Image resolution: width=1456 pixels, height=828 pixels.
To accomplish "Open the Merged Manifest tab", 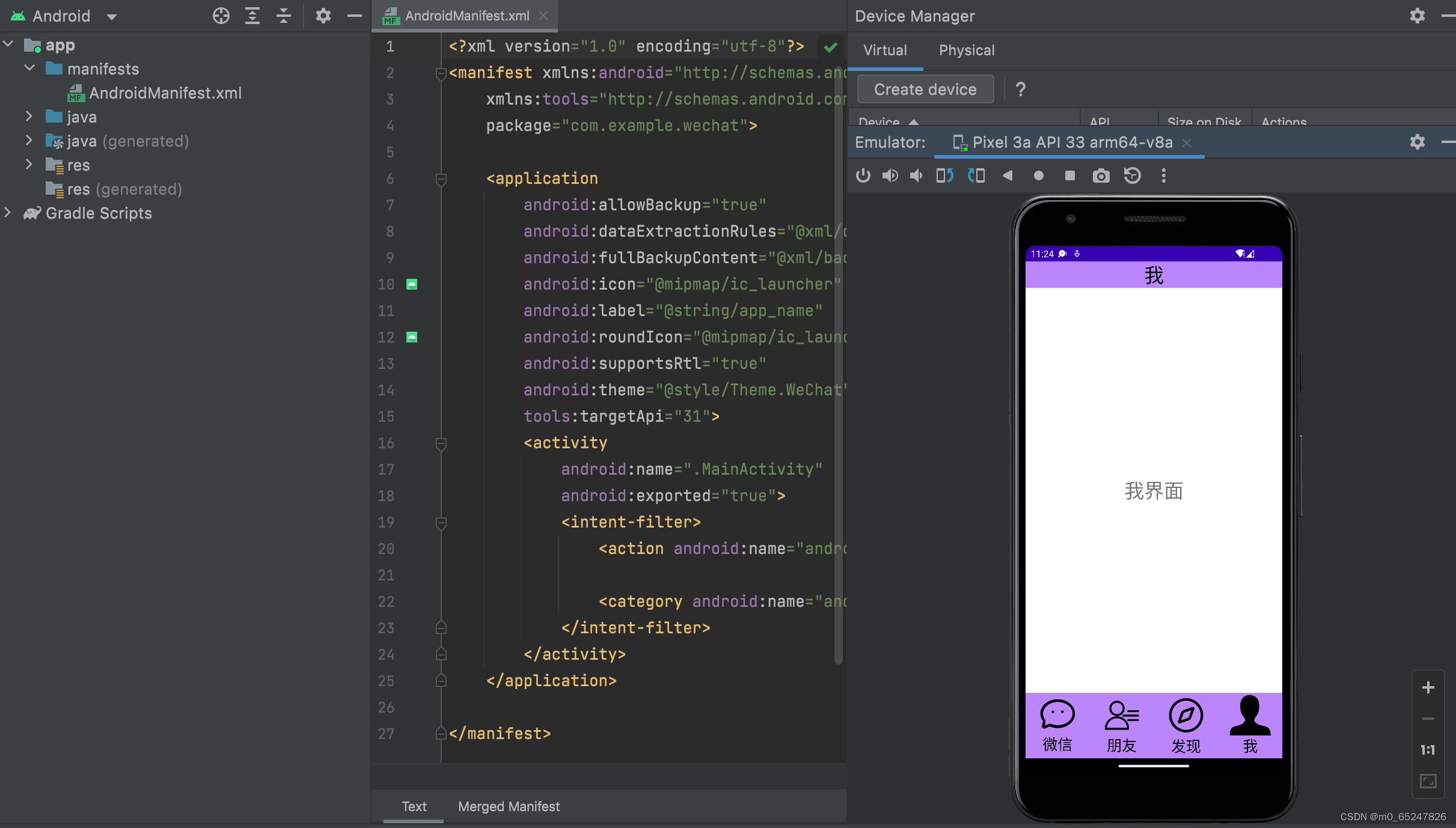I will coord(508,806).
